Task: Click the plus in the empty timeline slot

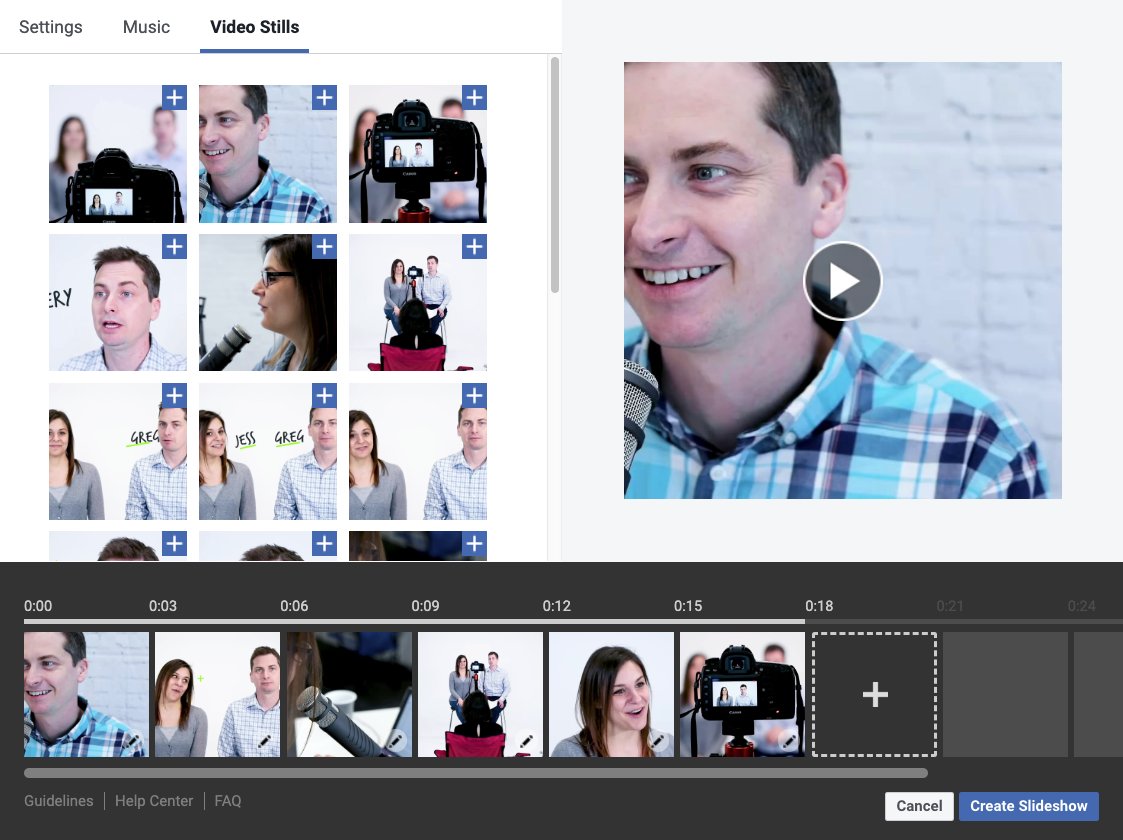Action: pyautogui.click(x=874, y=694)
